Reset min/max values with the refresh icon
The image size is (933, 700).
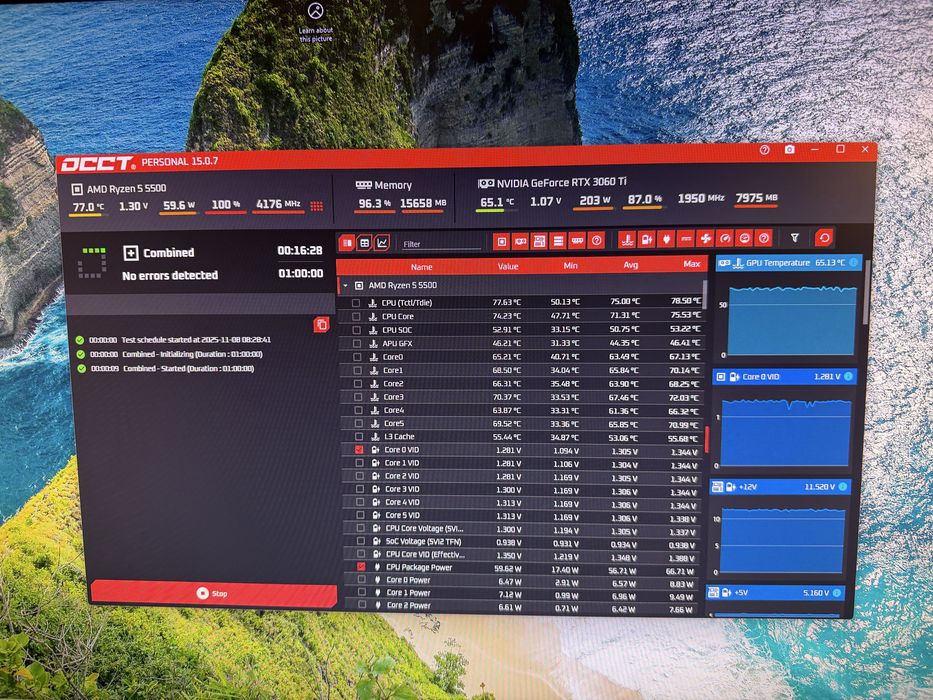[x=825, y=238]
